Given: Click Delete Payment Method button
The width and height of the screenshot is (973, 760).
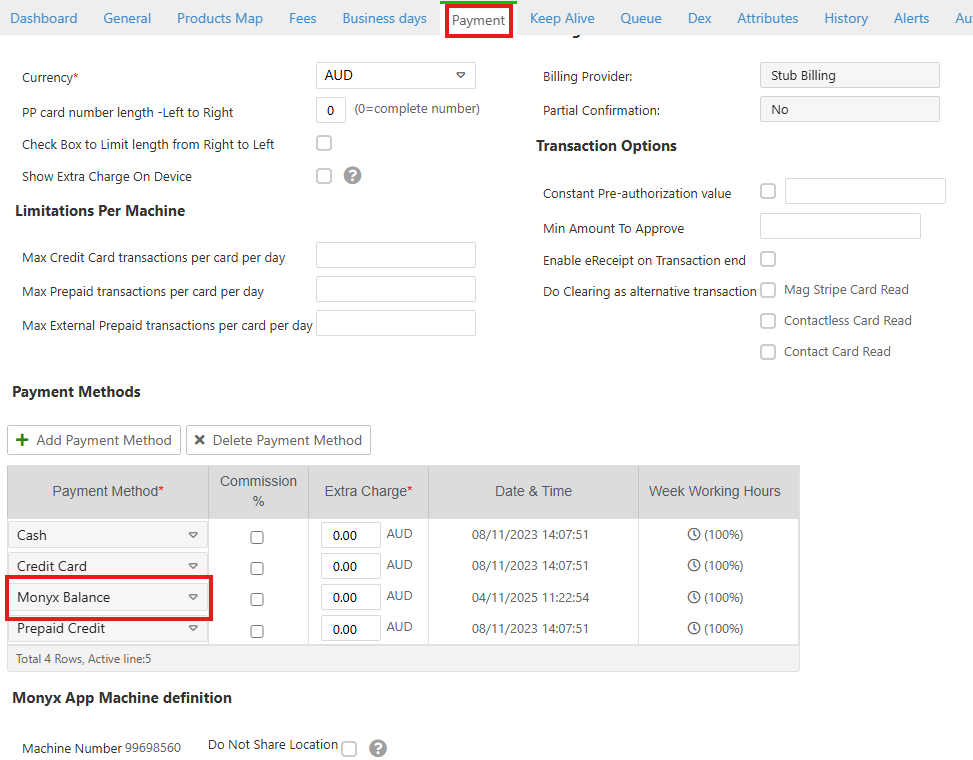Looking at the screenshot, I should (279, 440).
